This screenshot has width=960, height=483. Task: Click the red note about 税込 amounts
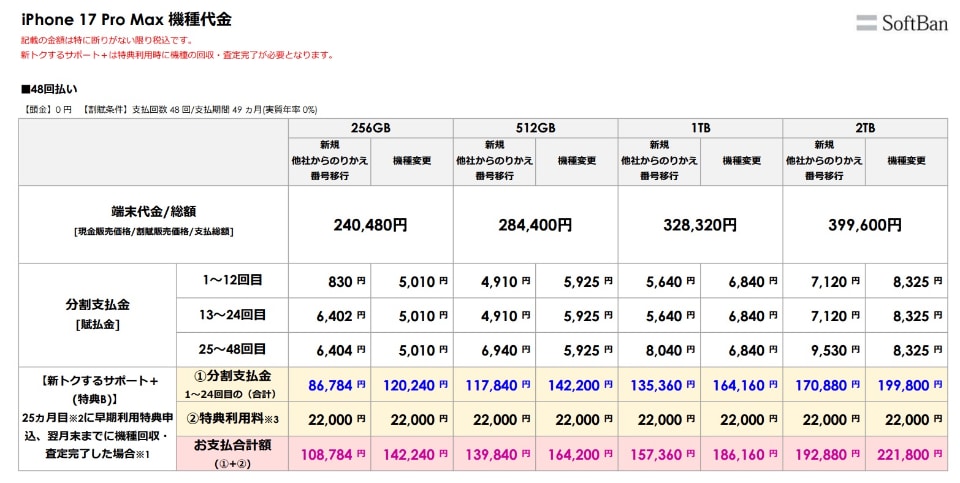pos(107,40)
